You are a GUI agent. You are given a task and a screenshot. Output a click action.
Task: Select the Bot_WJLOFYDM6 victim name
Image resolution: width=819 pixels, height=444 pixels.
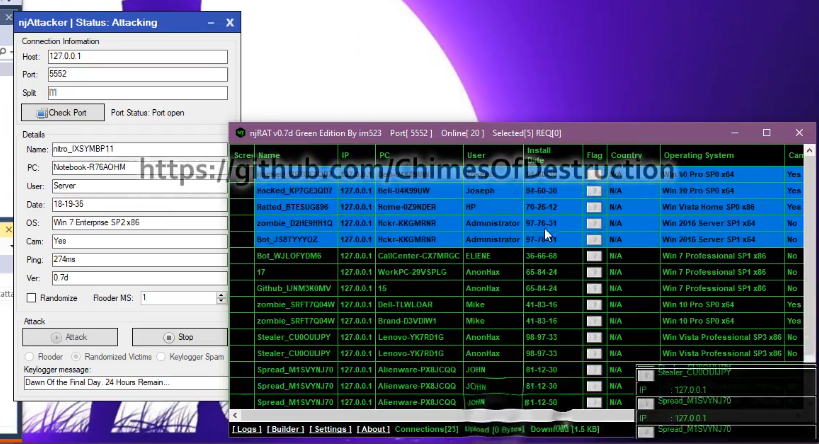click(x=289, y=256)
